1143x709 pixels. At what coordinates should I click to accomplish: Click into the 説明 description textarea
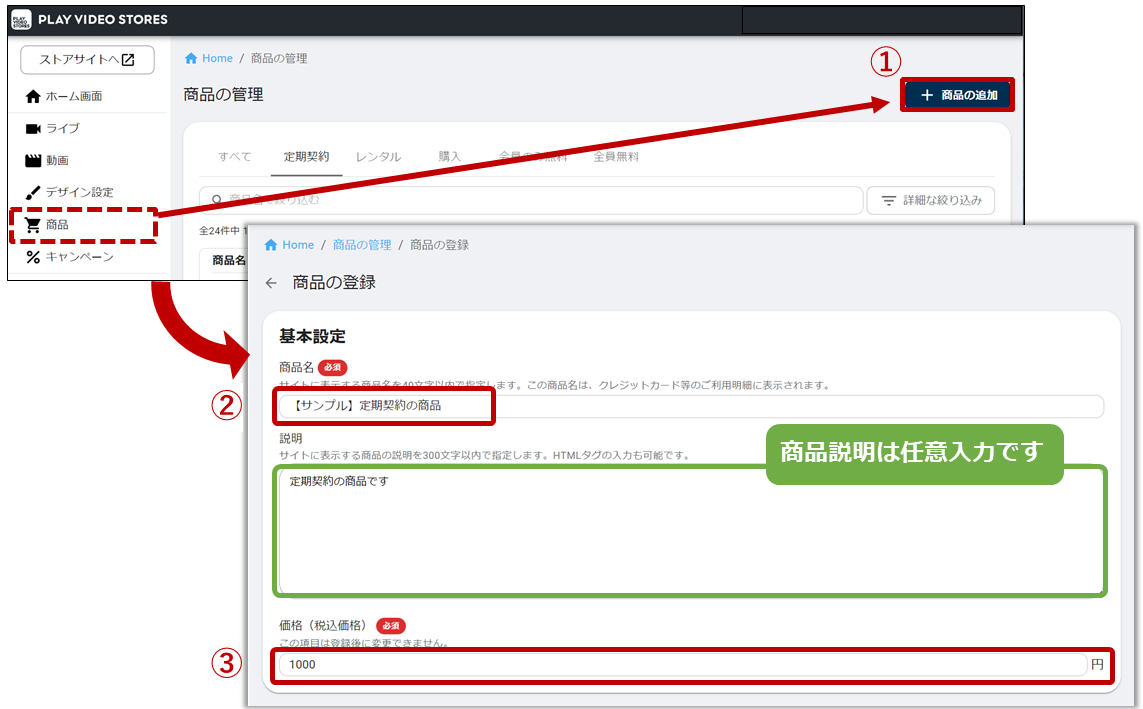[x=690, y=531]
